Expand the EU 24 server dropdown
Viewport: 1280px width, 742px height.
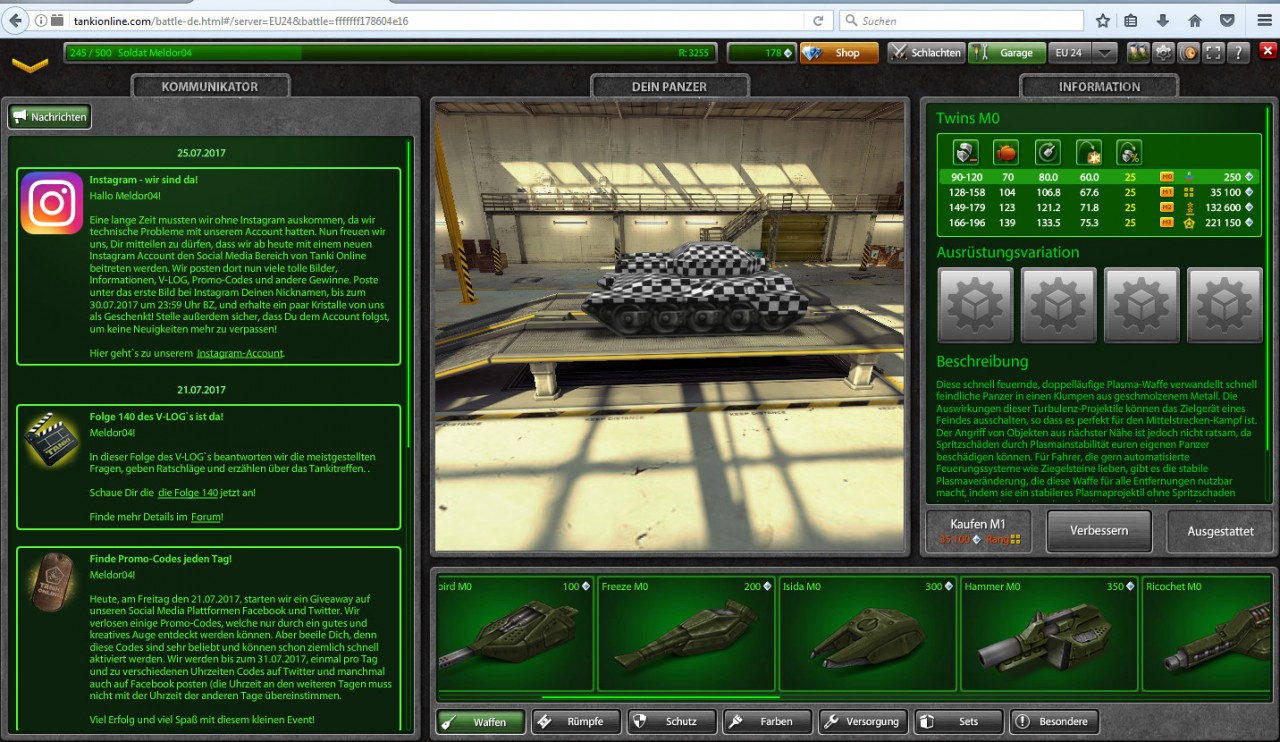1104,53
